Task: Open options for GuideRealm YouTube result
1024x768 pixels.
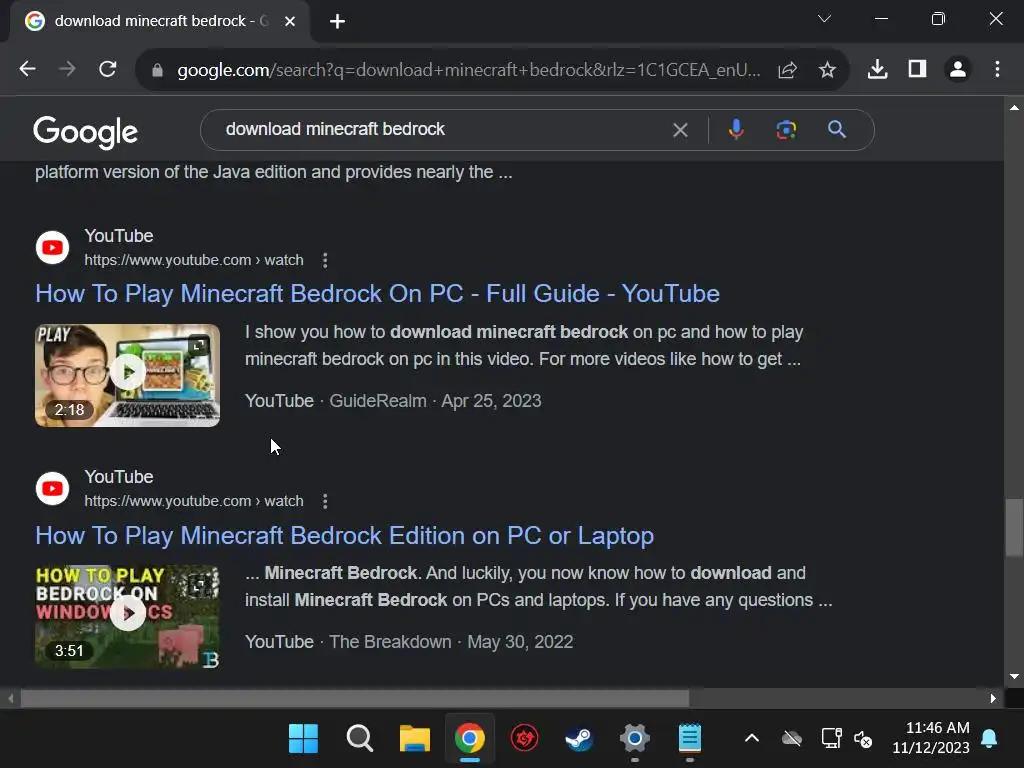Action: 325,261
